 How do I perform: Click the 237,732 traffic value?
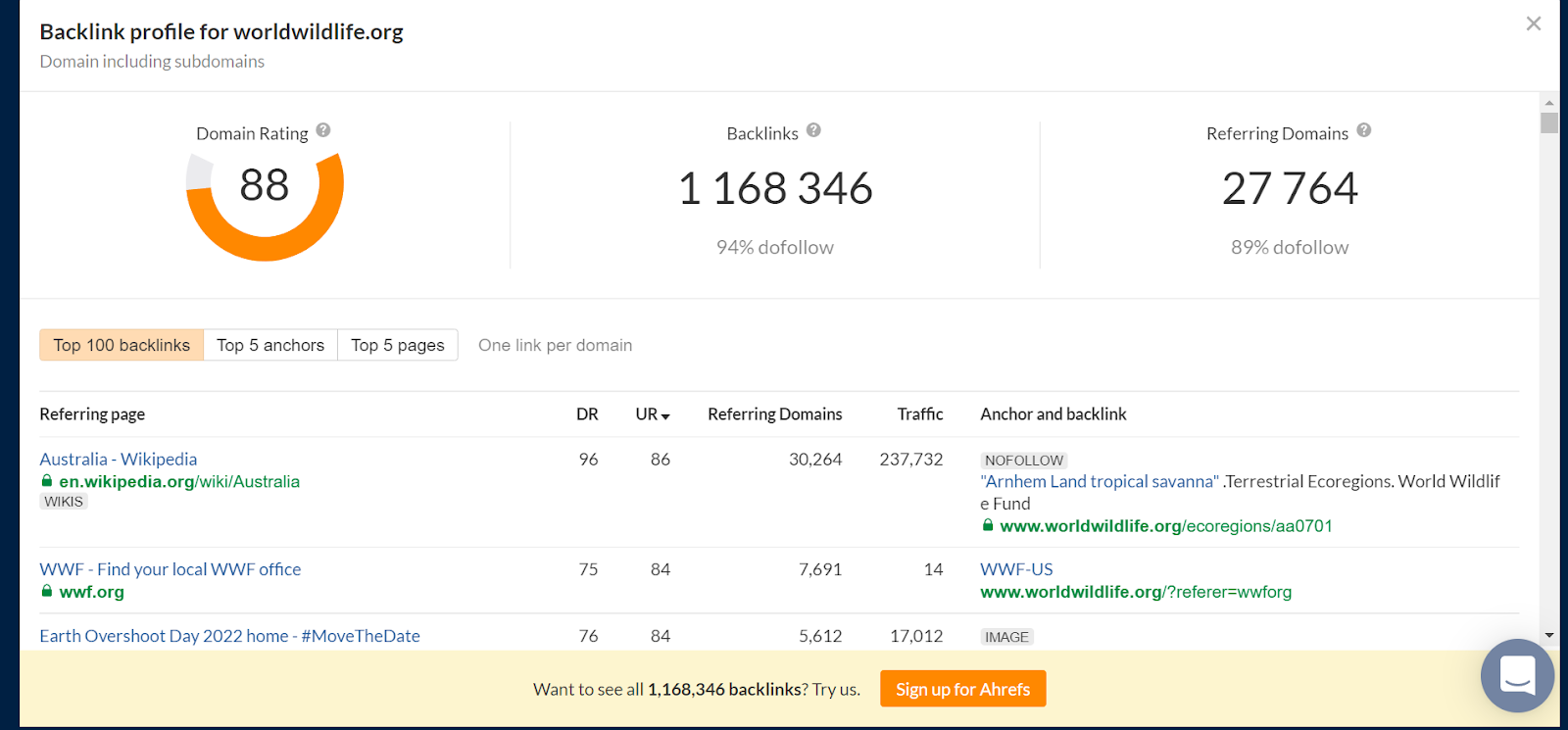911,459
